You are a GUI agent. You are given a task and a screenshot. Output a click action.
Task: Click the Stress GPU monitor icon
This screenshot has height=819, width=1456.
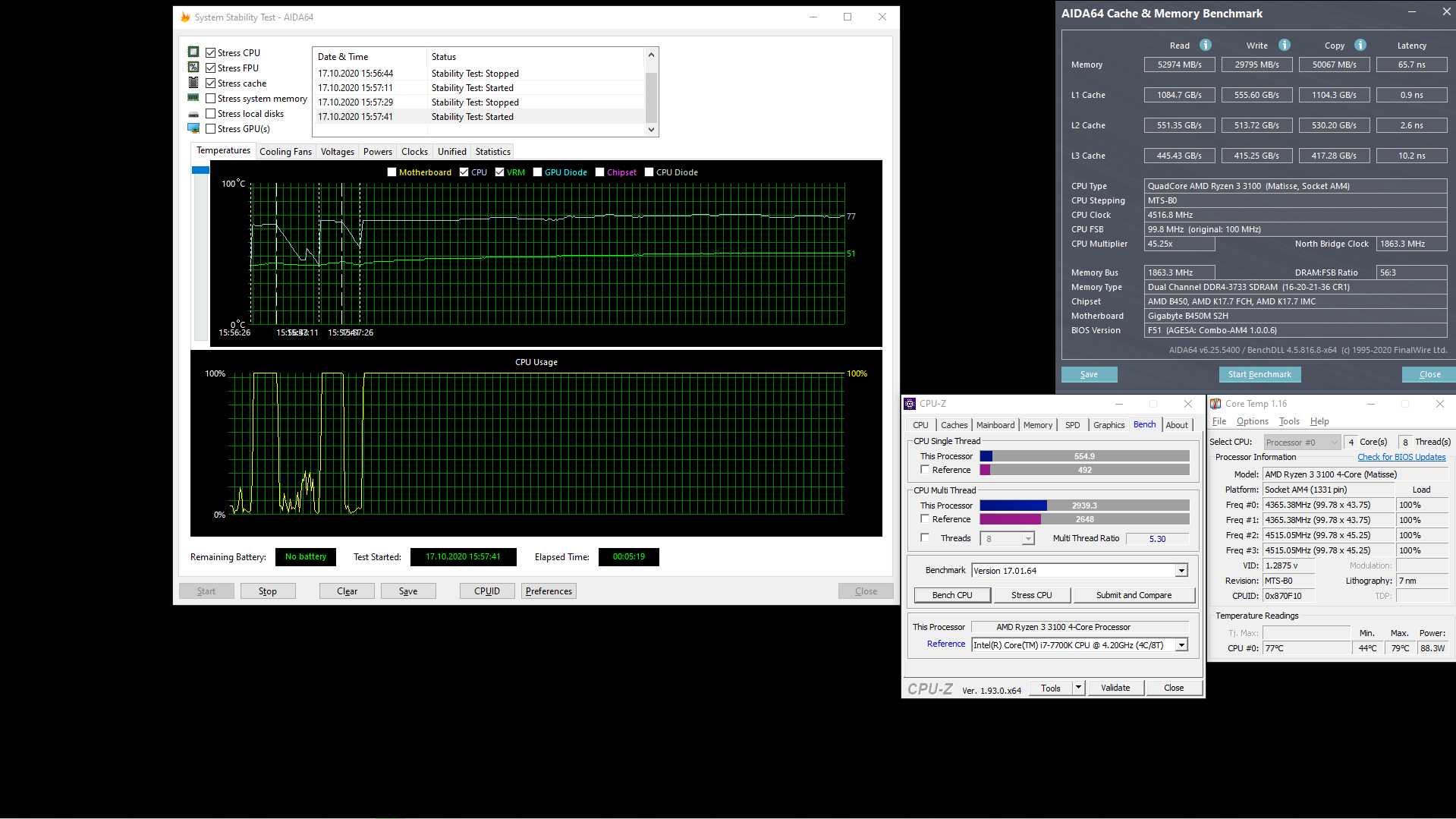pyautogui.click(x=193, y=128)
